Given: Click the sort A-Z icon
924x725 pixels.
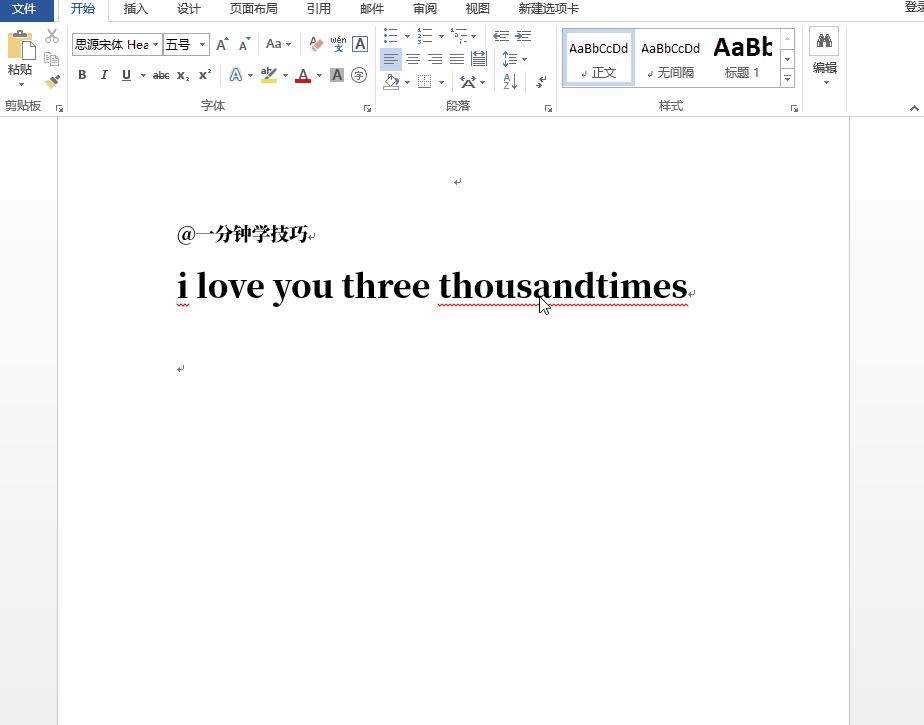Looking at the screenshot, I should 510,81.
